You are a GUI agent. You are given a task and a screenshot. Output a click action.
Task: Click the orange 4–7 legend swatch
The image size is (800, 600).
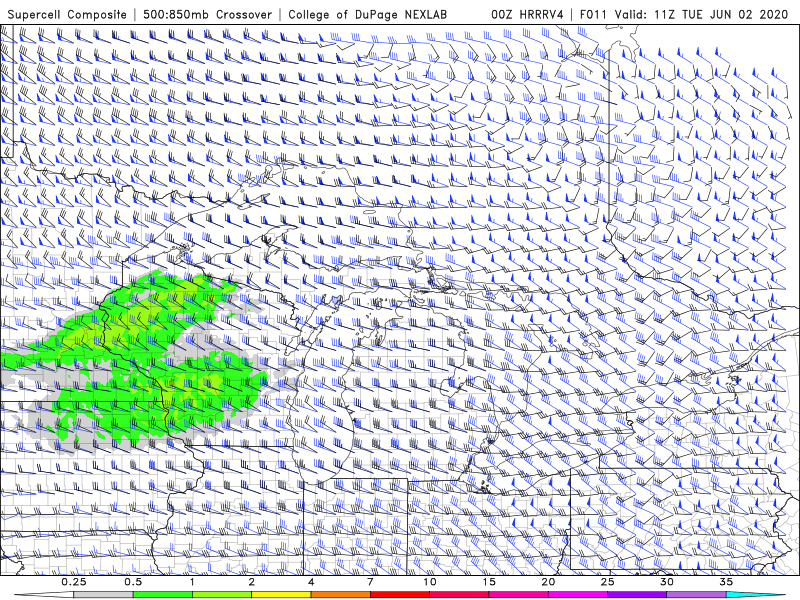pos(340,595)
